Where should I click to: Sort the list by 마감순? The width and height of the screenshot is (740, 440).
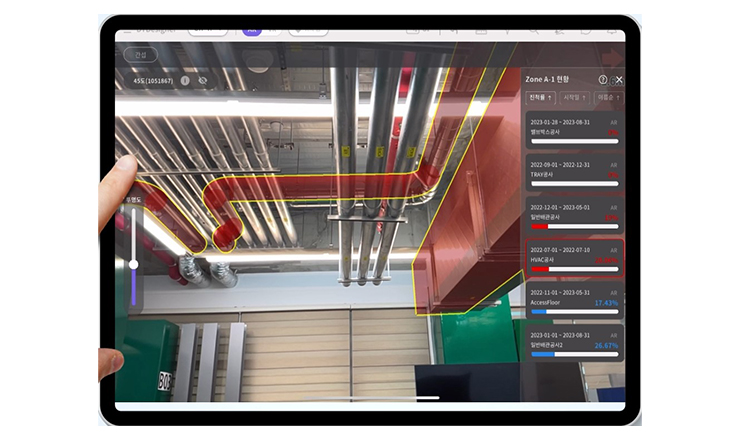(606, 98)
